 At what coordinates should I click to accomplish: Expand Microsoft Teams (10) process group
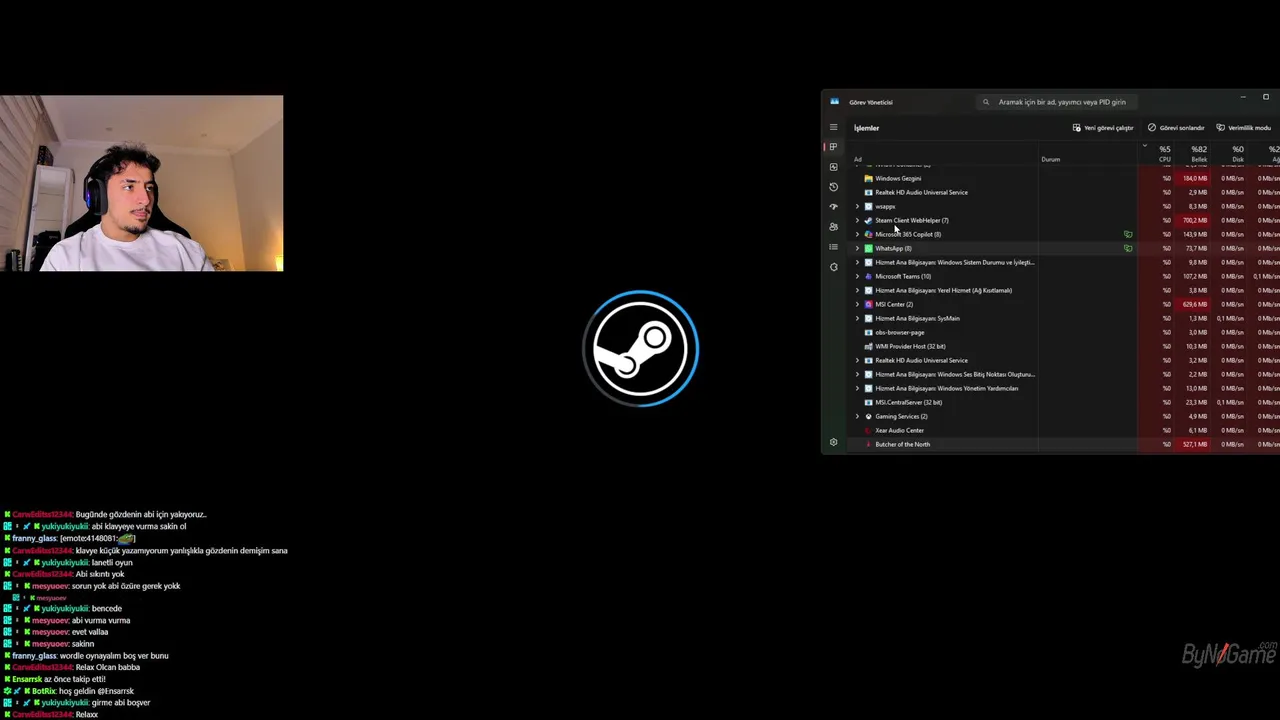tap(857, 276)
